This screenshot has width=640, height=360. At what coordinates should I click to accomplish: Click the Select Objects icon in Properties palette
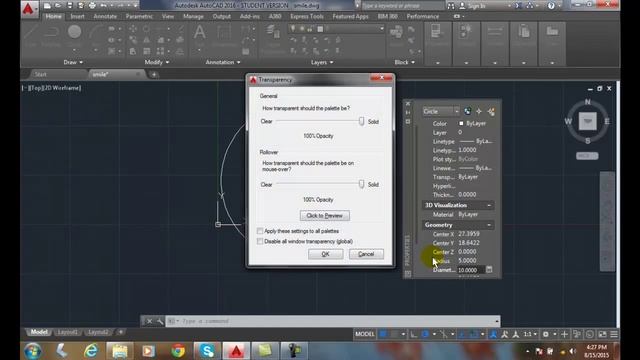[x=479, y=111]
